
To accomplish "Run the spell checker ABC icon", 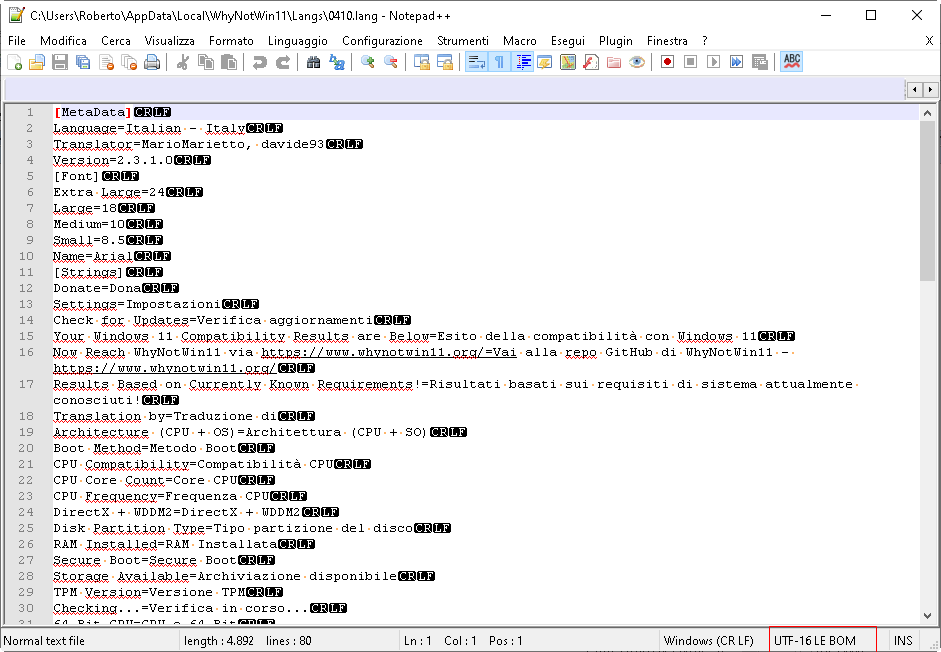I will [x=790, y=61].
